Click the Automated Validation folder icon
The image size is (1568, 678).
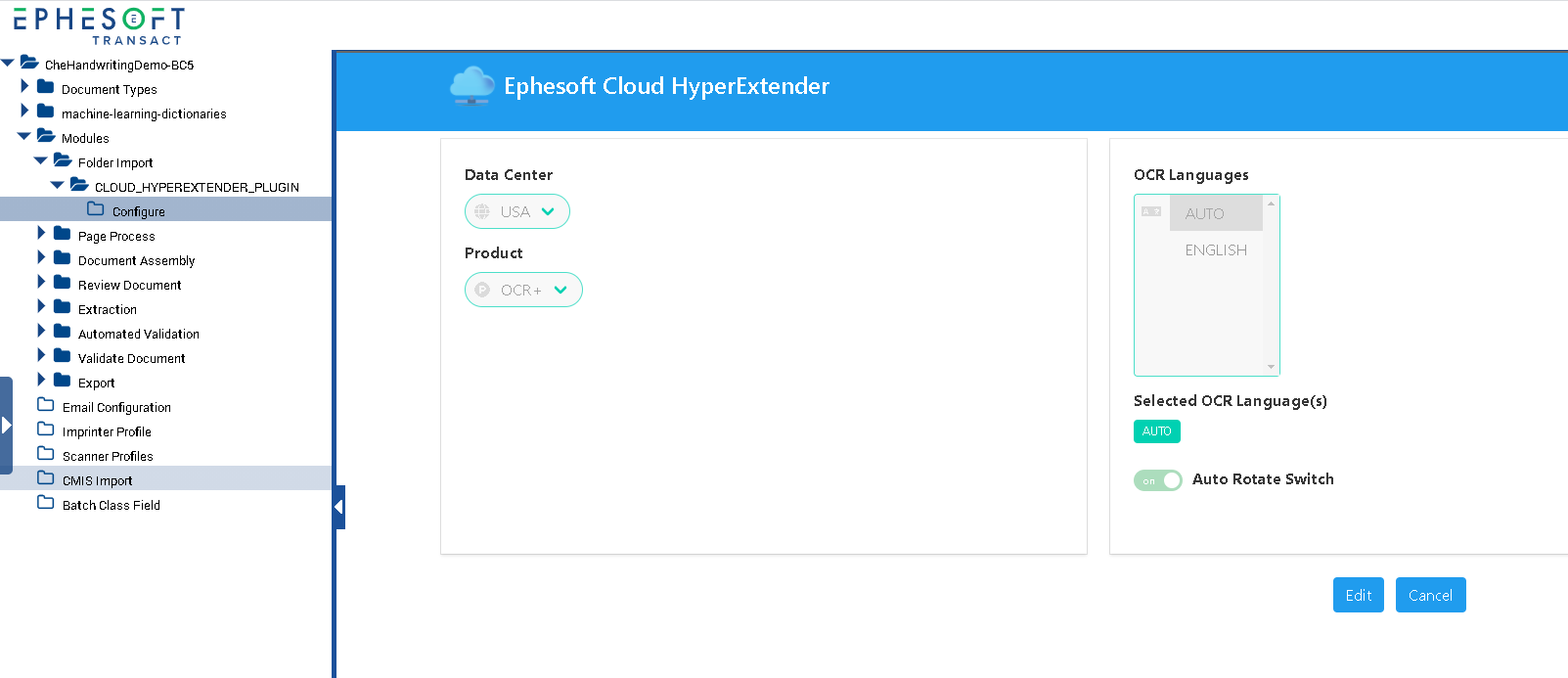62,332
